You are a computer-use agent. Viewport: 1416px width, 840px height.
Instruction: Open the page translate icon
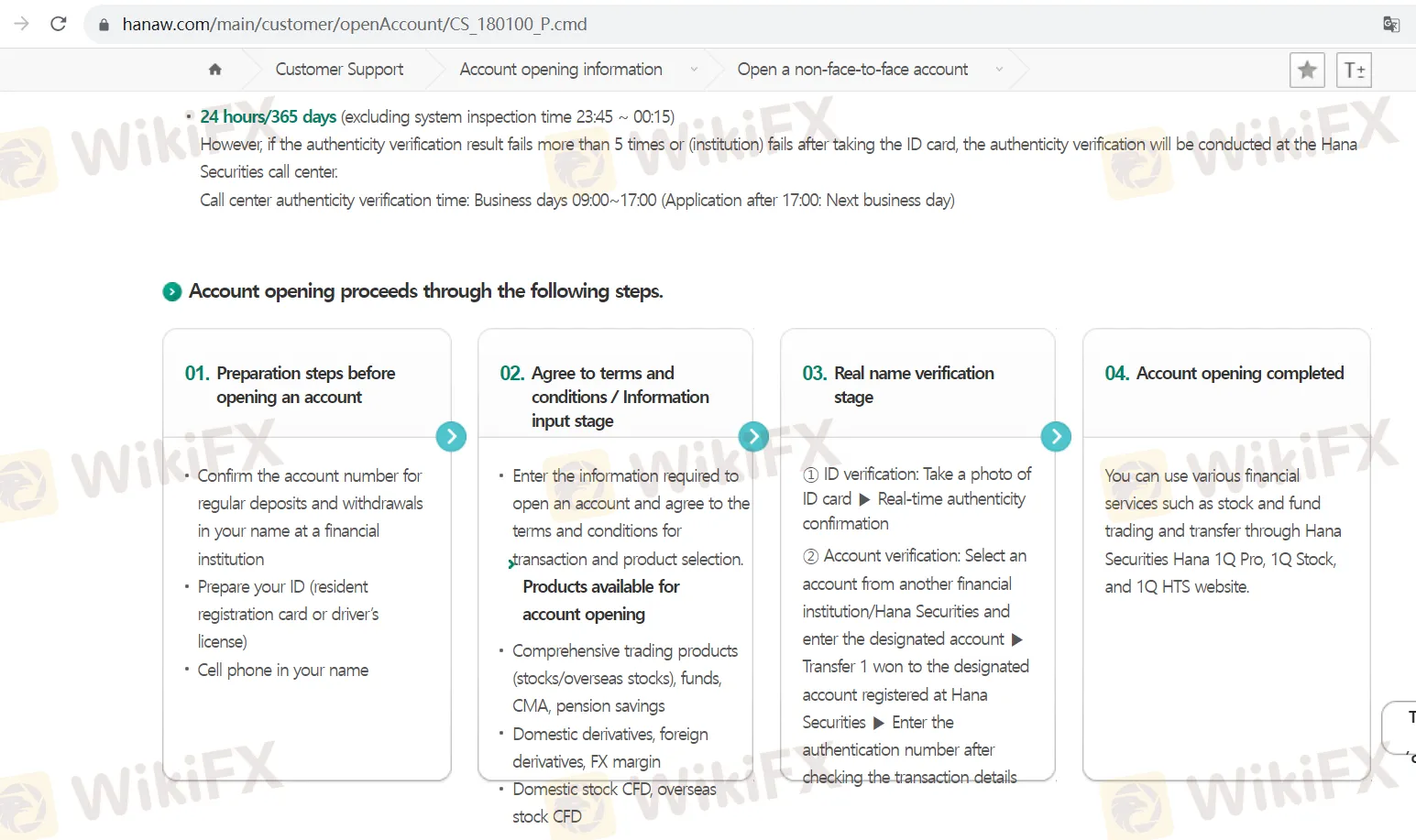[1390, 25]
